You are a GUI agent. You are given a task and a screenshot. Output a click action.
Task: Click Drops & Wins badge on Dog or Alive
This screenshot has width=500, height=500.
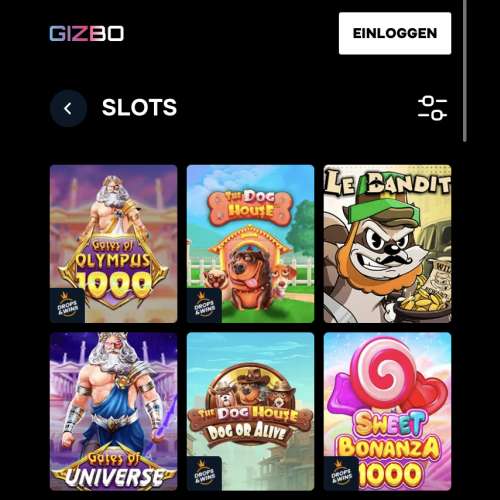(x=204, y=473)
